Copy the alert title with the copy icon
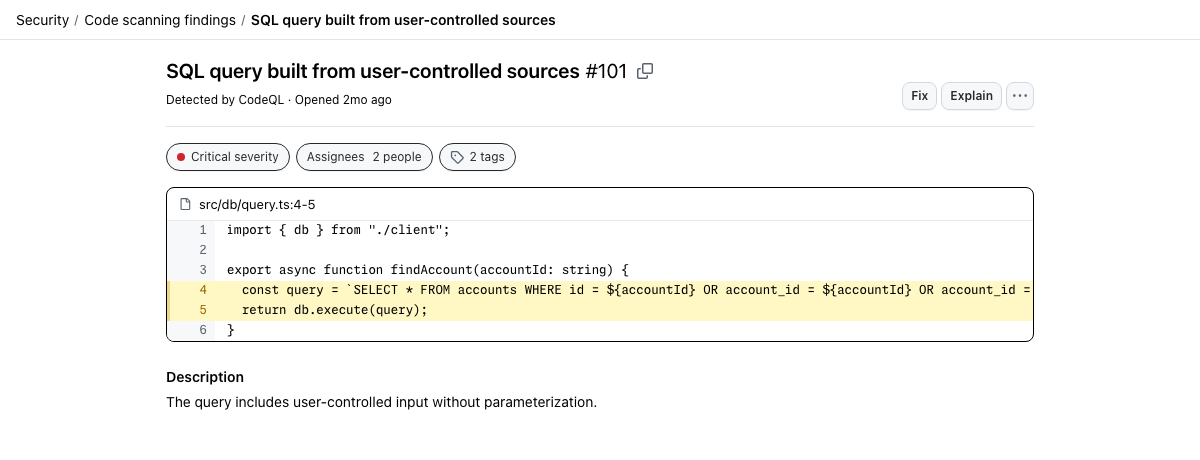 [x=645, y=71]
